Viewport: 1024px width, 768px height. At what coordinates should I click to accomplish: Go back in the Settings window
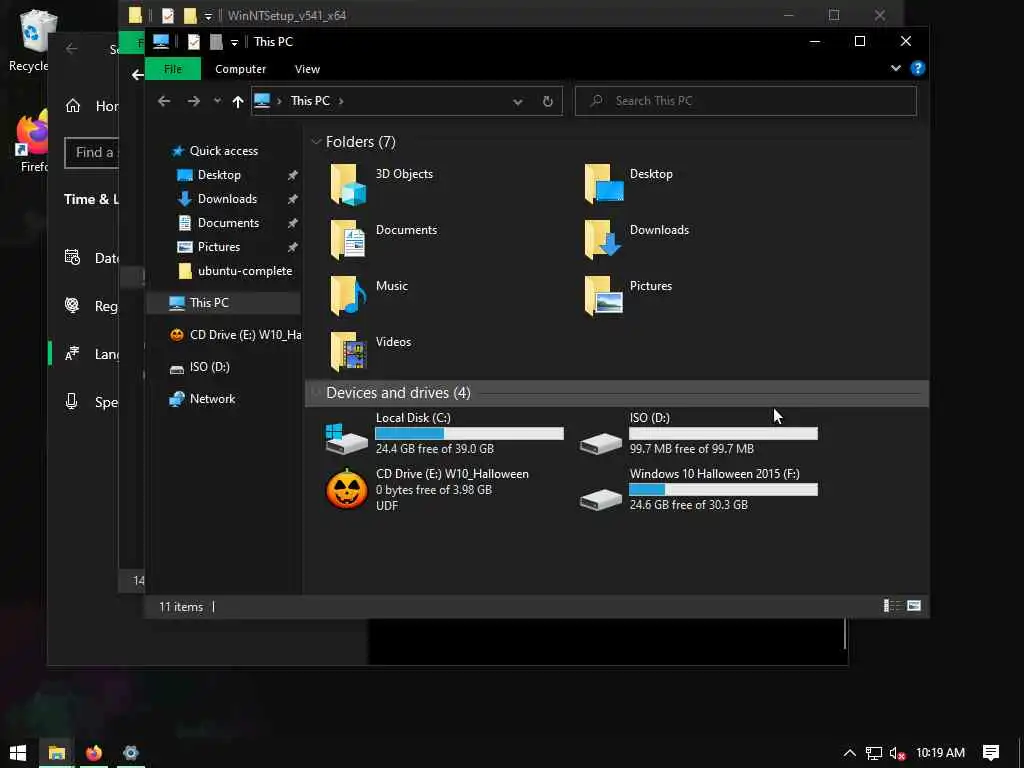tap(72, 49)
